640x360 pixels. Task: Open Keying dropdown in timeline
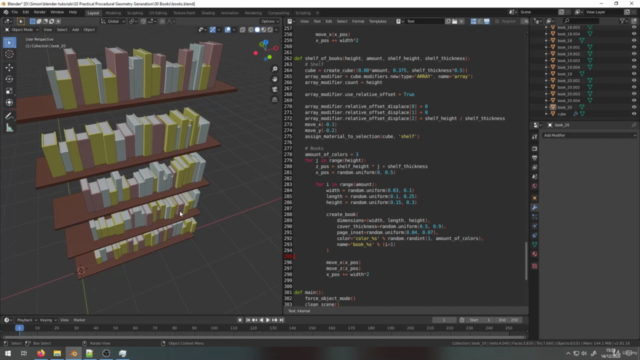(48, 320)
